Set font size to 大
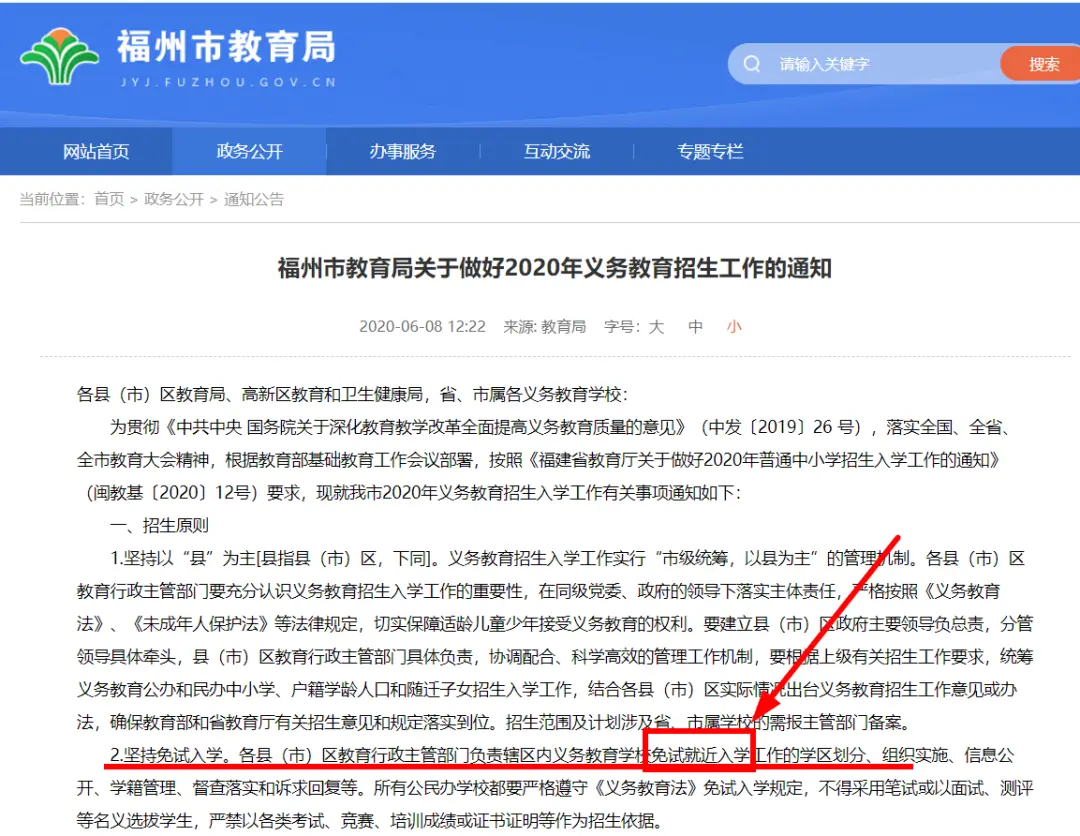This screenshot has width=1080, height=836. [656, 327]
